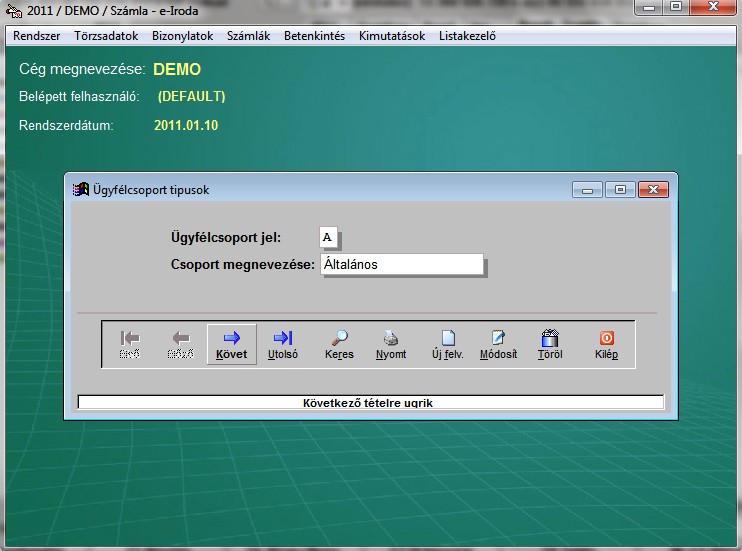
Task: Click the Követ (next record) arrow button
Action: (231, 344)
